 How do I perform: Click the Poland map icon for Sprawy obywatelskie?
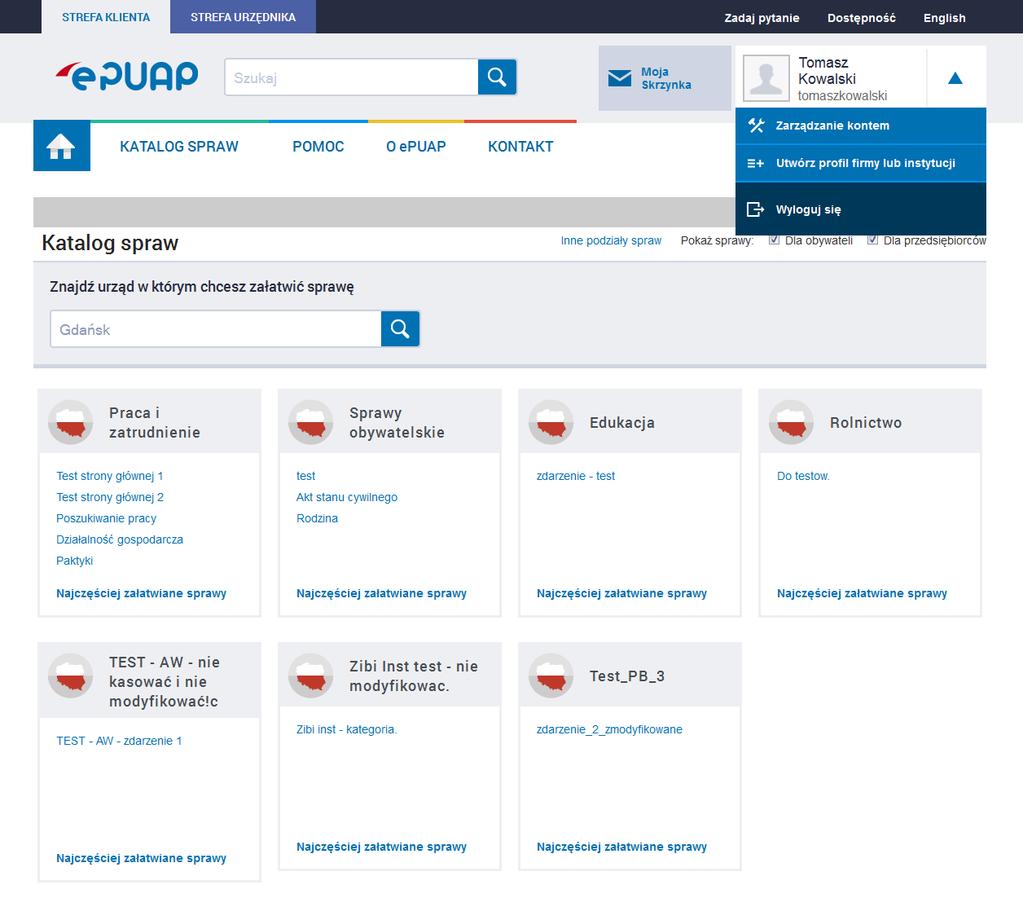pyautogui.click(x=311, y=422)
